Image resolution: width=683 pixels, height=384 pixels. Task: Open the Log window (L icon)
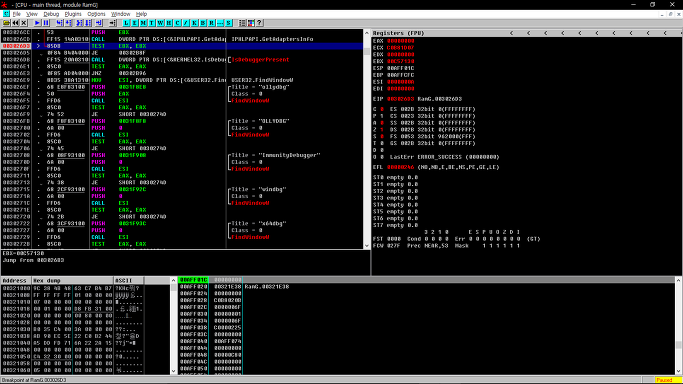[126, 23]
